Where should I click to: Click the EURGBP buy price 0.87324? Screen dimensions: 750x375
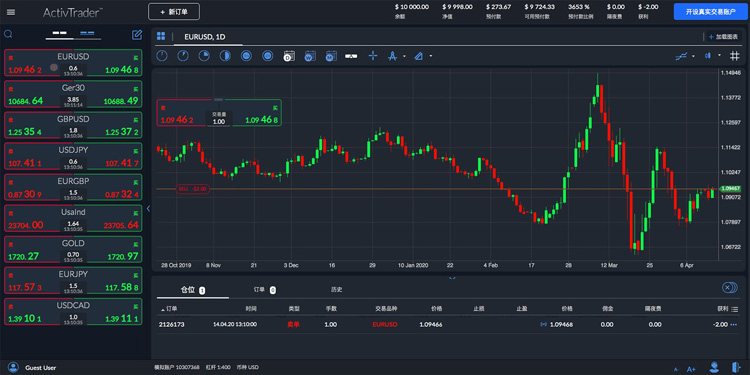click(121, 195)
